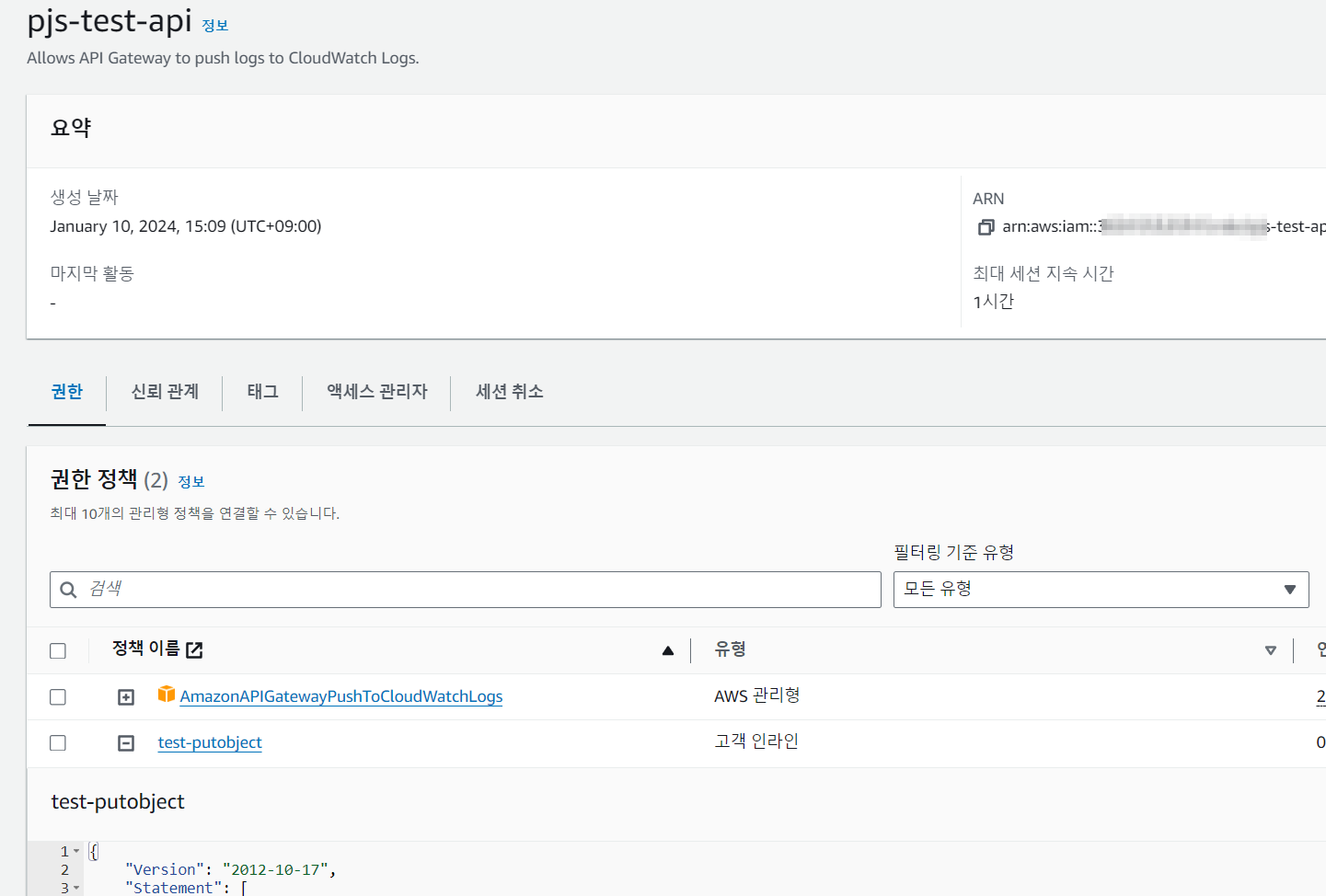
Task: Click the role ARN text arn:aws:iam
Action: coord(1164,226)
